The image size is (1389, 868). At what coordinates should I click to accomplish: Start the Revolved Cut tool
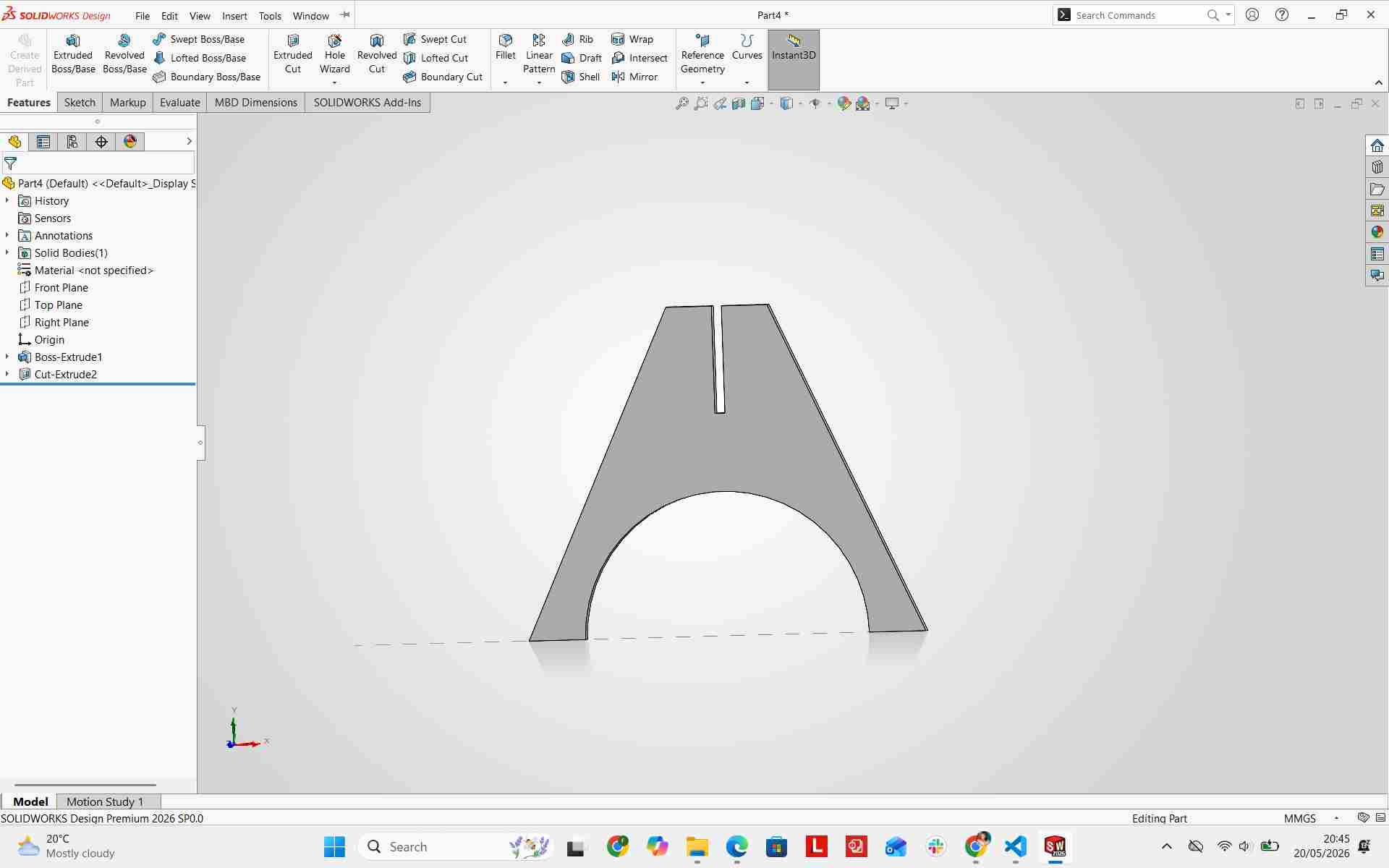377,54
